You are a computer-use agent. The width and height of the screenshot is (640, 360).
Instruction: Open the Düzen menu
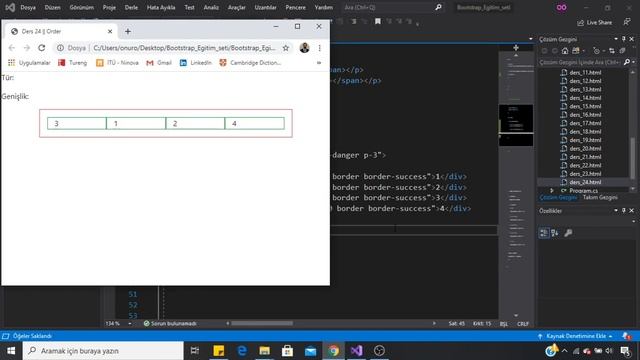[x=52, y=7]
